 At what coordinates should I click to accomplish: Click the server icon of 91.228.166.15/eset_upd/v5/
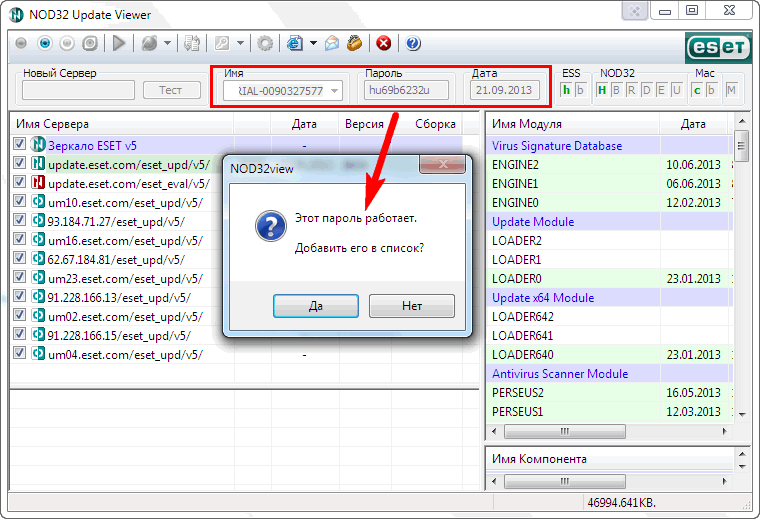tap(38, 334)
